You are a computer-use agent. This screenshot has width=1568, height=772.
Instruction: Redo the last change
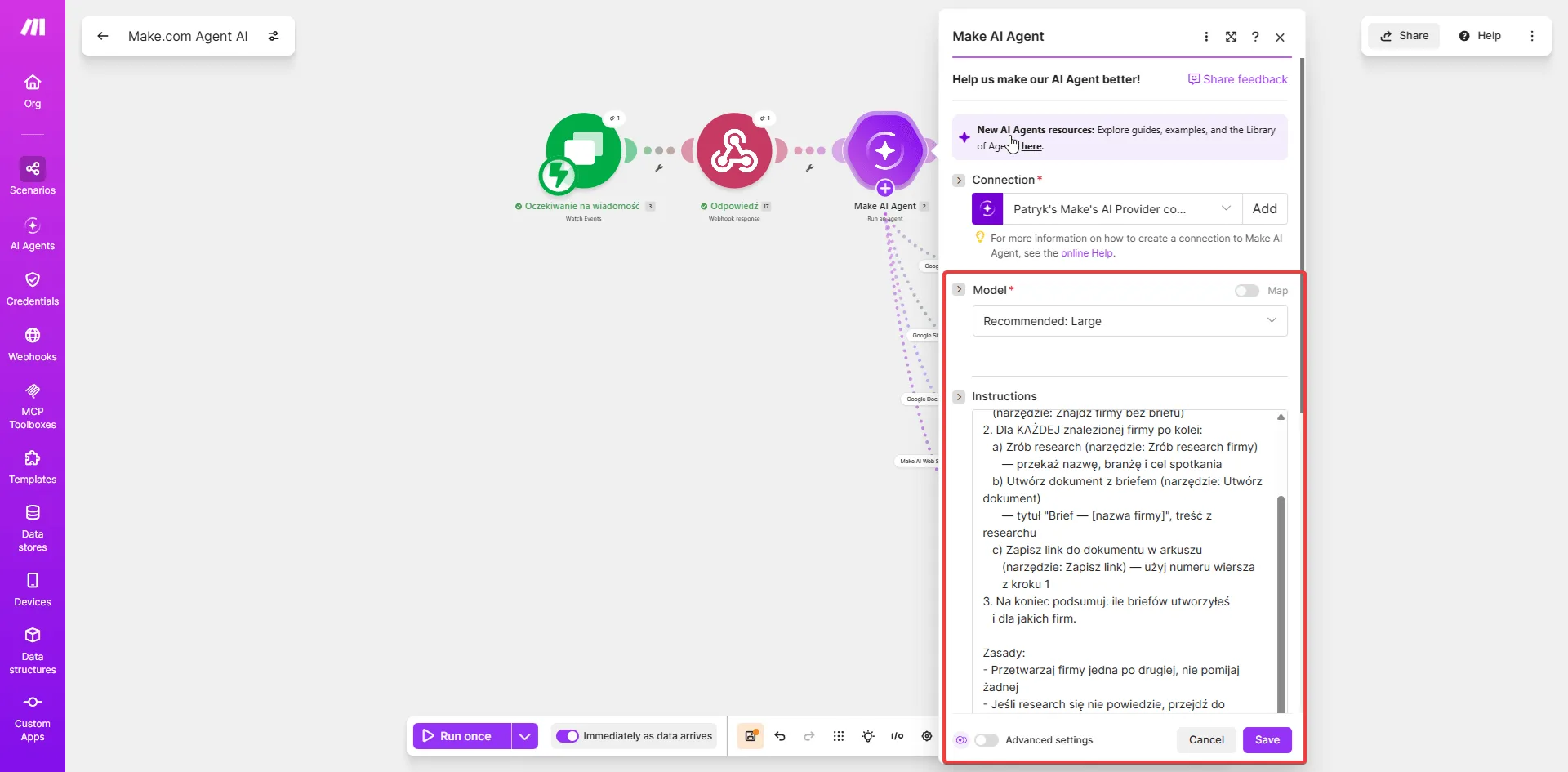pos(809,736)
